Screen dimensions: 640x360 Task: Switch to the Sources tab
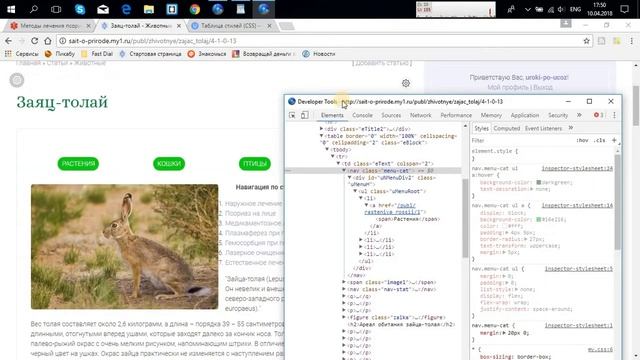(391, 116)
